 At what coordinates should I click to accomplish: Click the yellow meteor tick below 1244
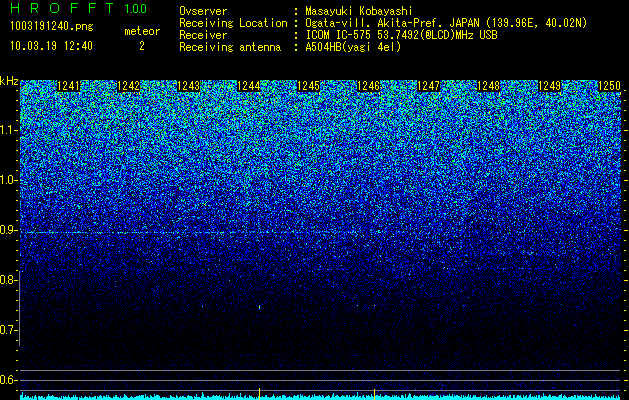[260, 394]
